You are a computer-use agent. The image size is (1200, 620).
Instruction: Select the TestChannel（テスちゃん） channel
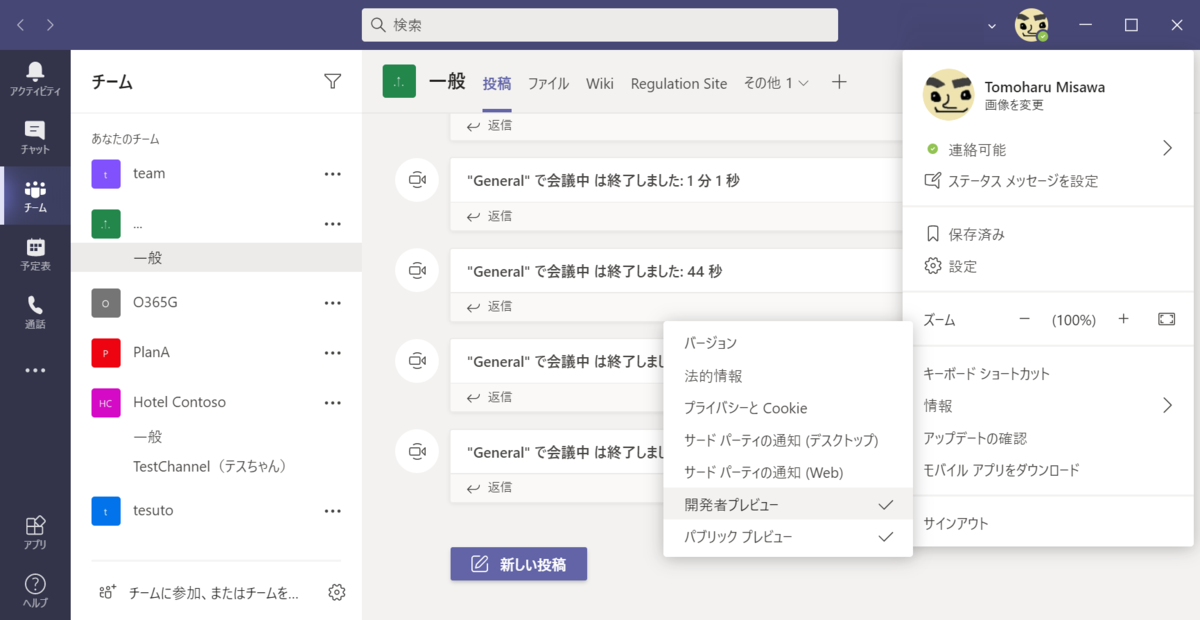210,466
